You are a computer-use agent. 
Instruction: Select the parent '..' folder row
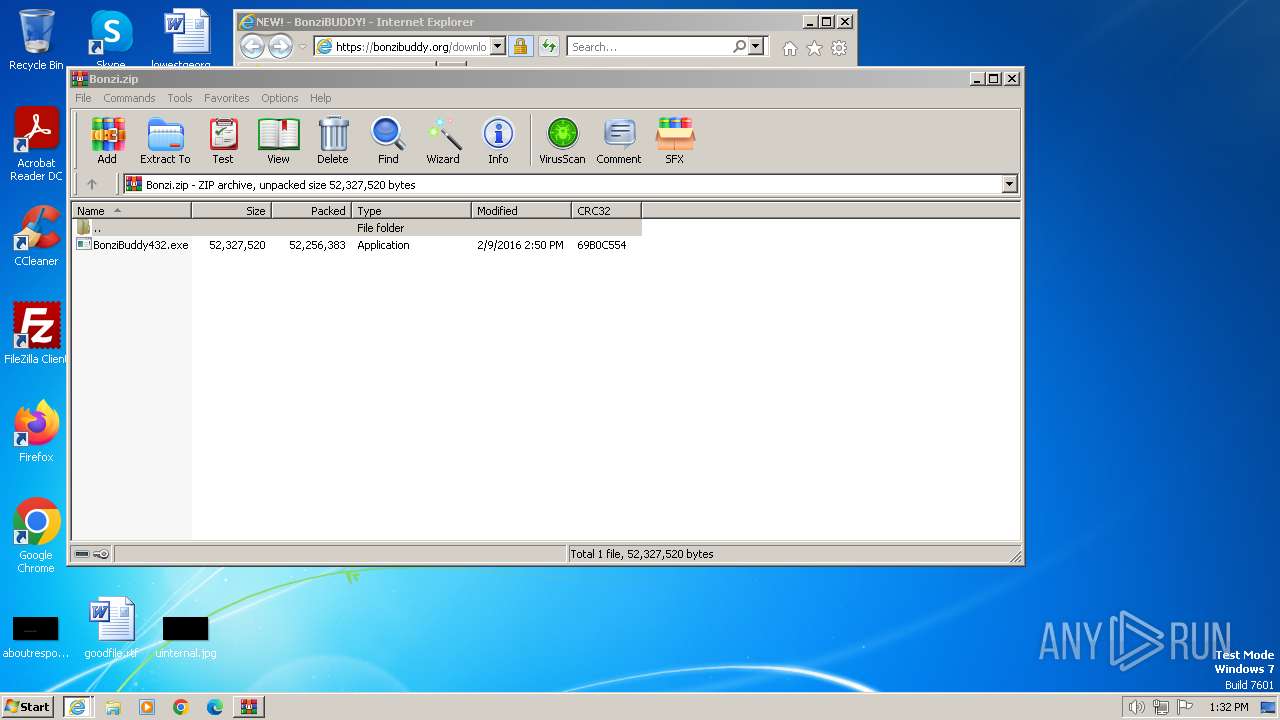click(x=356, y=228)
